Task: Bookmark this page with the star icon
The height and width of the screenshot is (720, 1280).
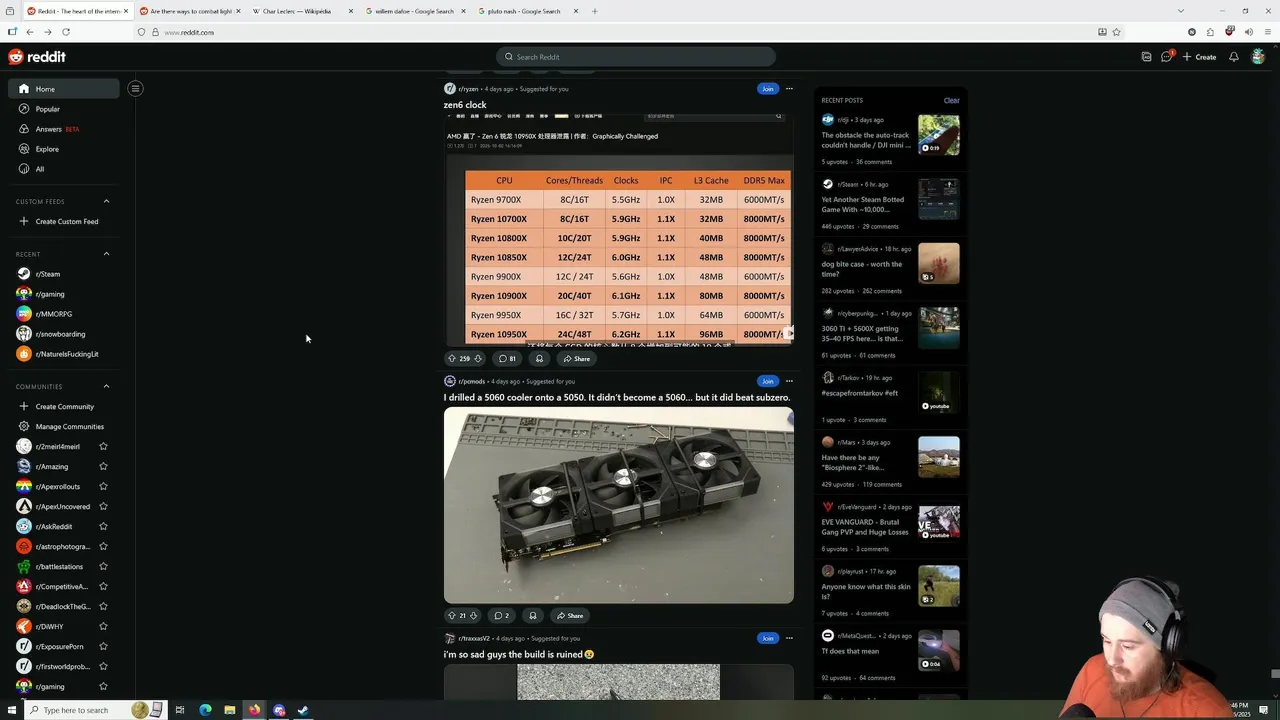Action: pos(1116,32)
